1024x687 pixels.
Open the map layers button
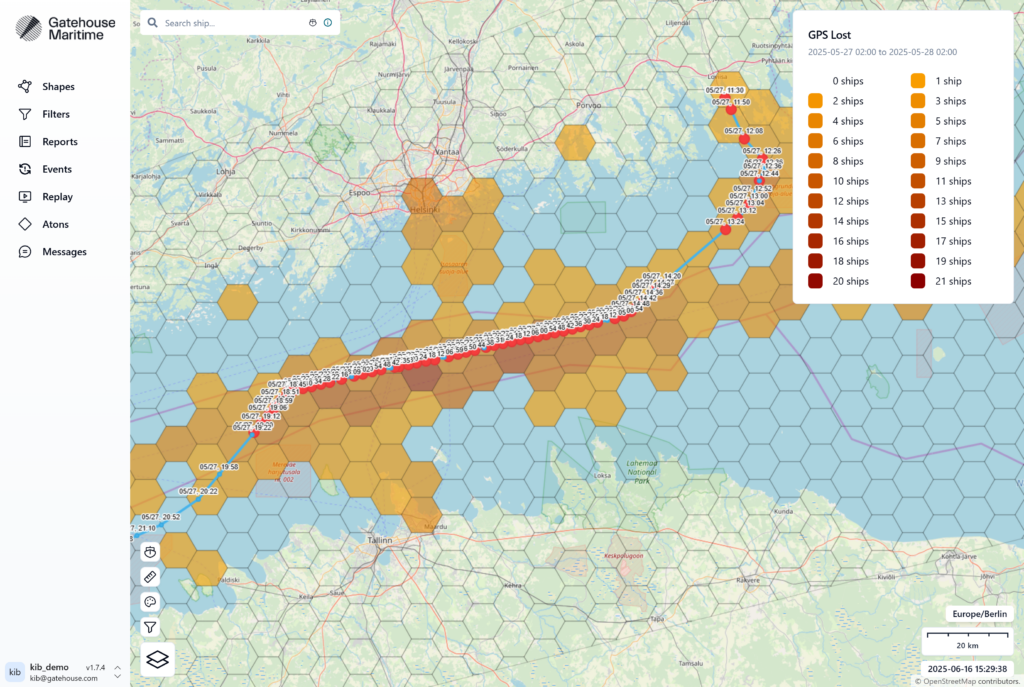157,659
